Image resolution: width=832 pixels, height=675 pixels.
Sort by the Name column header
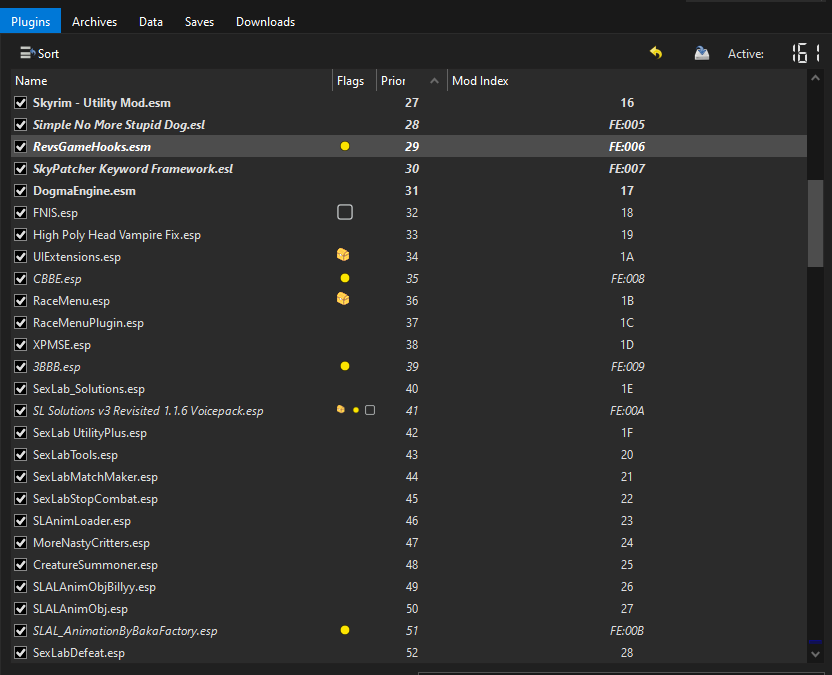coord(171,81)
